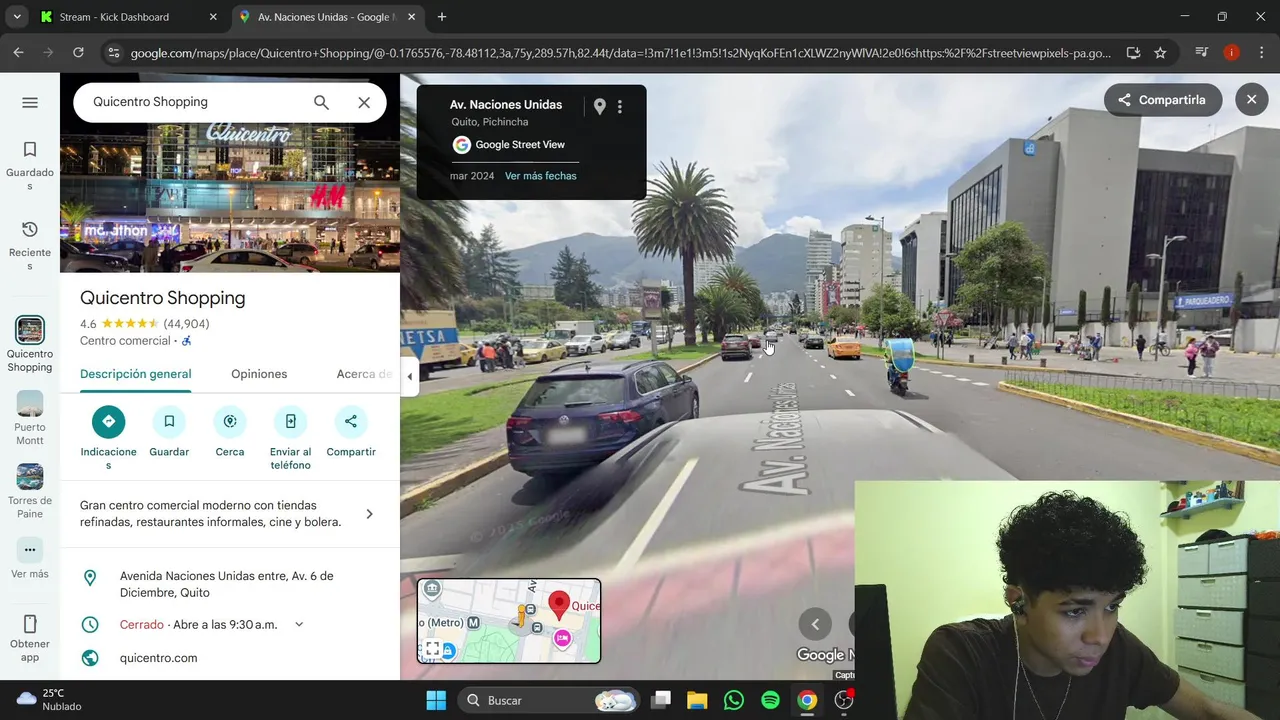Click the Ver más ellipsis button
The image size is (1280, 720).
point(30,550)
